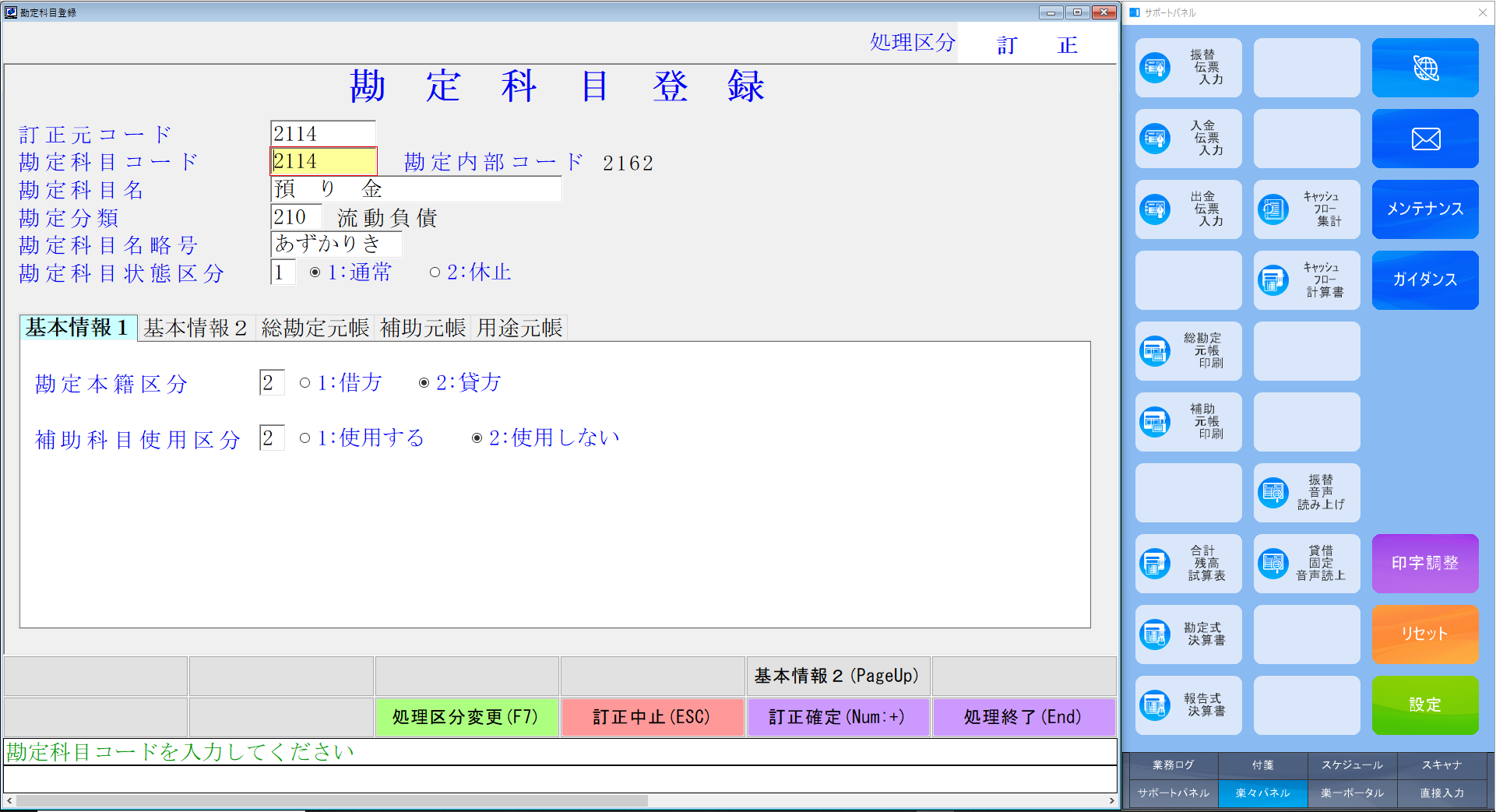Image resolution: width=1496 pixels, height=812 pixels.
Task: Click the メンテナンス button
Action: click(1425, 209)
